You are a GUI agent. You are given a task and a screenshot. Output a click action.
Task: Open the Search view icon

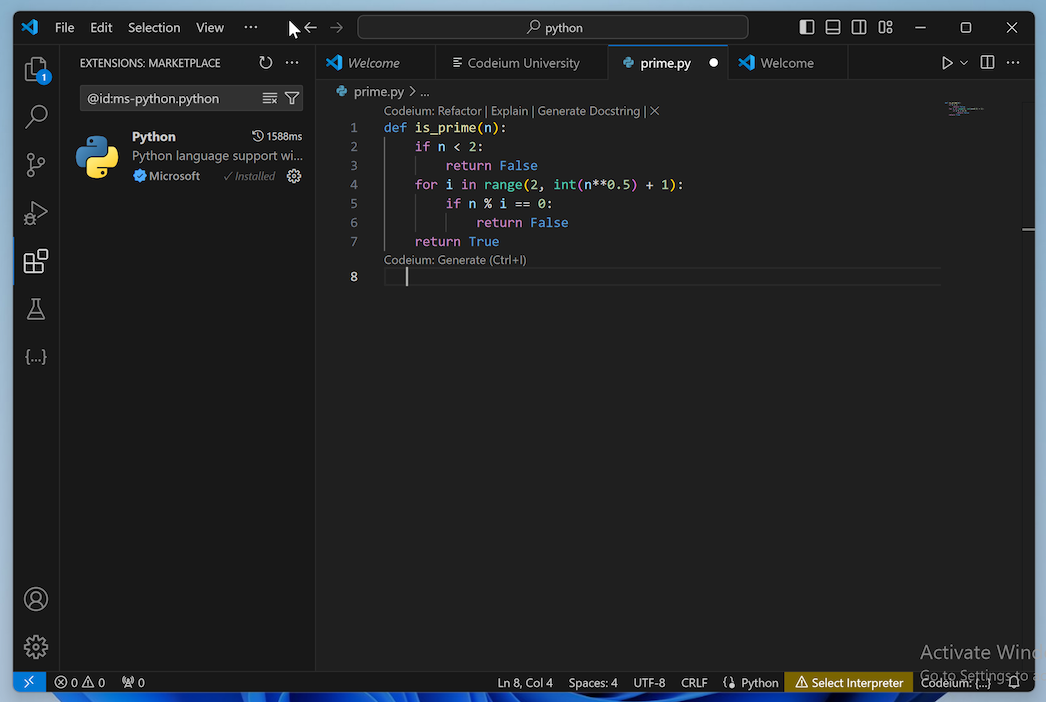(36, 117)
